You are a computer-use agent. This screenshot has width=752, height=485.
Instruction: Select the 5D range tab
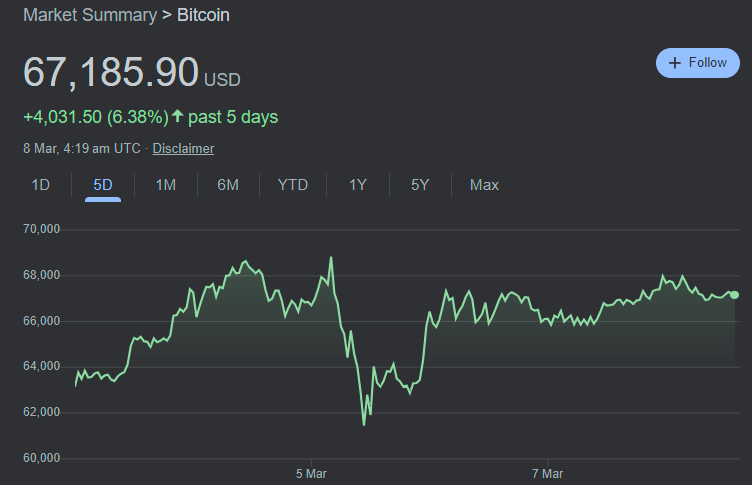tap(103, 185)
